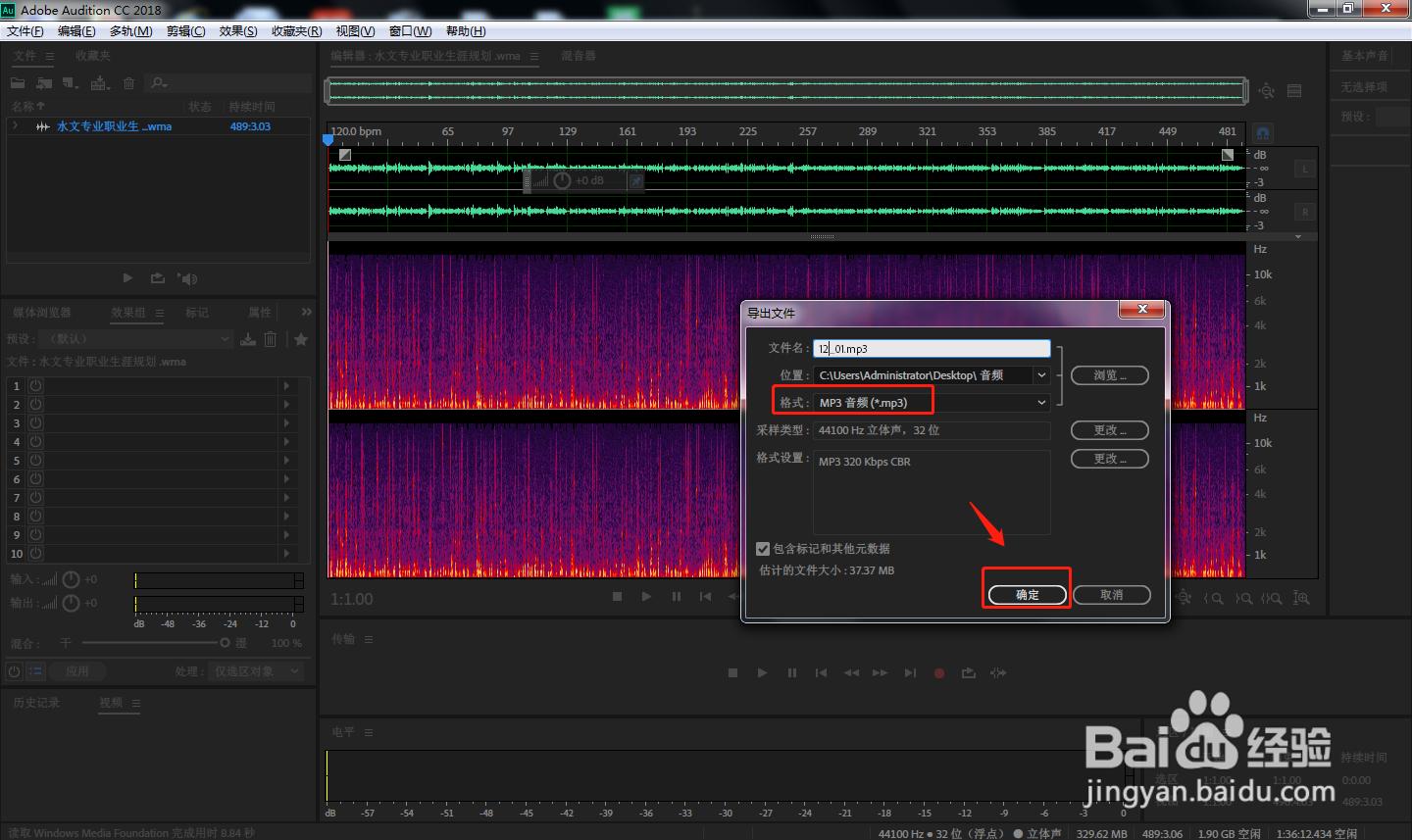Click insert into multitrack icon in Files panel
The width and height of the screenshot is (1412, 840).
point(100,83)
